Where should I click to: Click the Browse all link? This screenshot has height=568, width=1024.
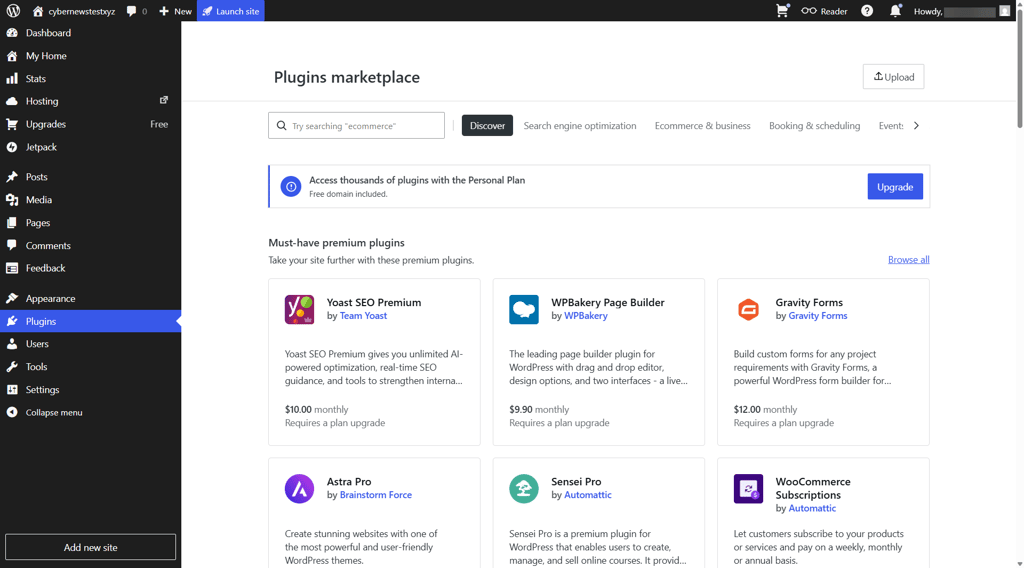click(x=908, y=260)
